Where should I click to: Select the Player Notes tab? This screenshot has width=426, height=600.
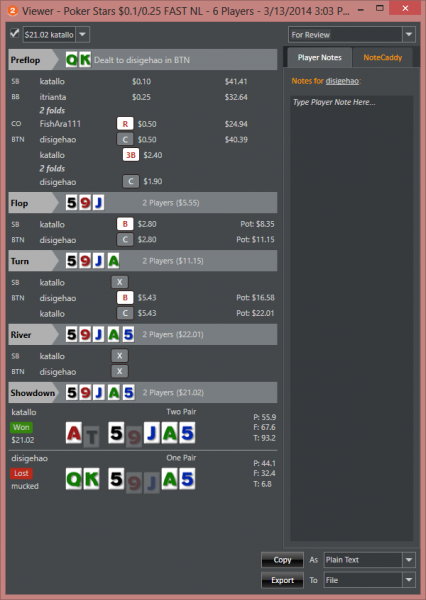(x=319, y=57)
